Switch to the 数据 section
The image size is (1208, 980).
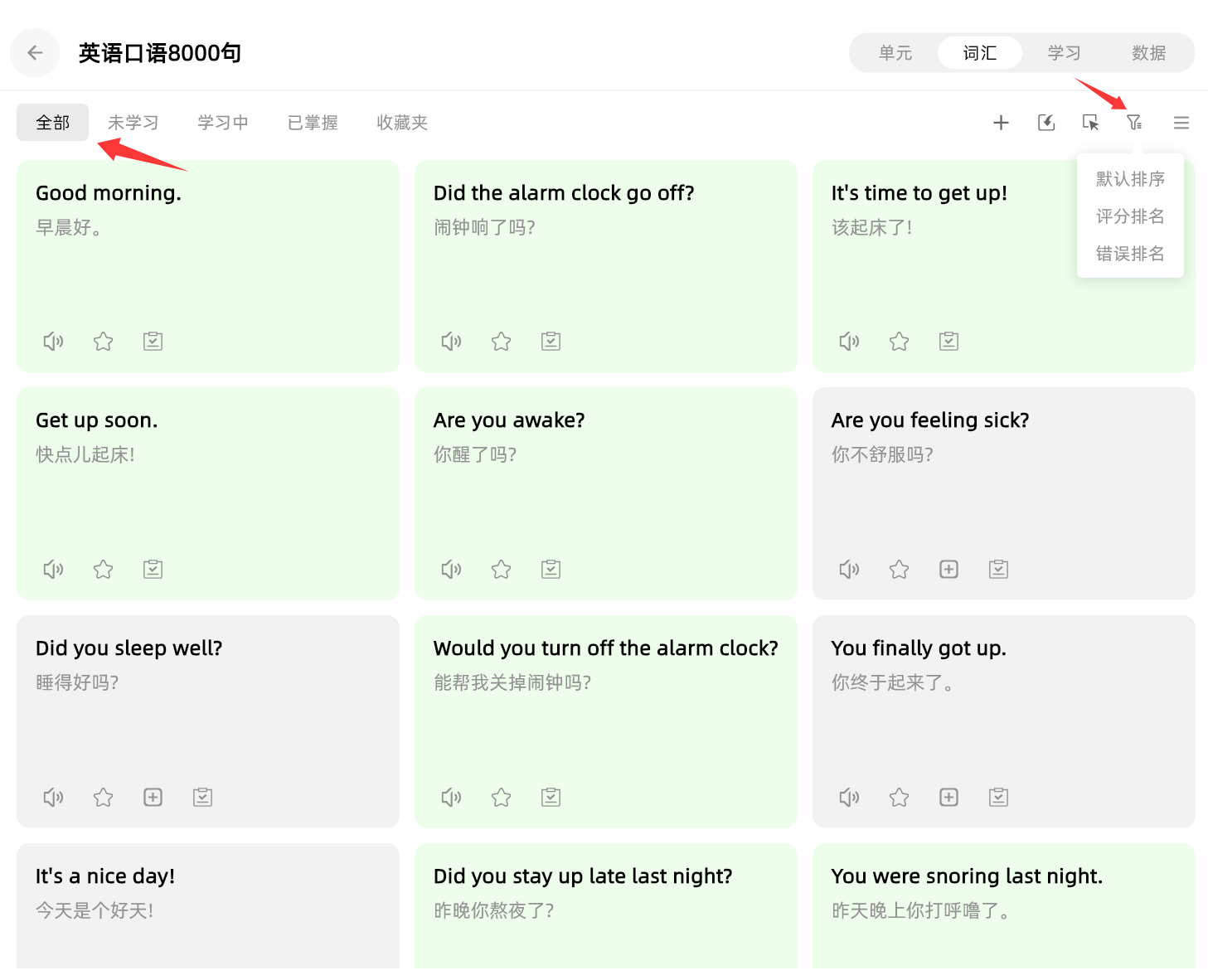(1148, 53)
